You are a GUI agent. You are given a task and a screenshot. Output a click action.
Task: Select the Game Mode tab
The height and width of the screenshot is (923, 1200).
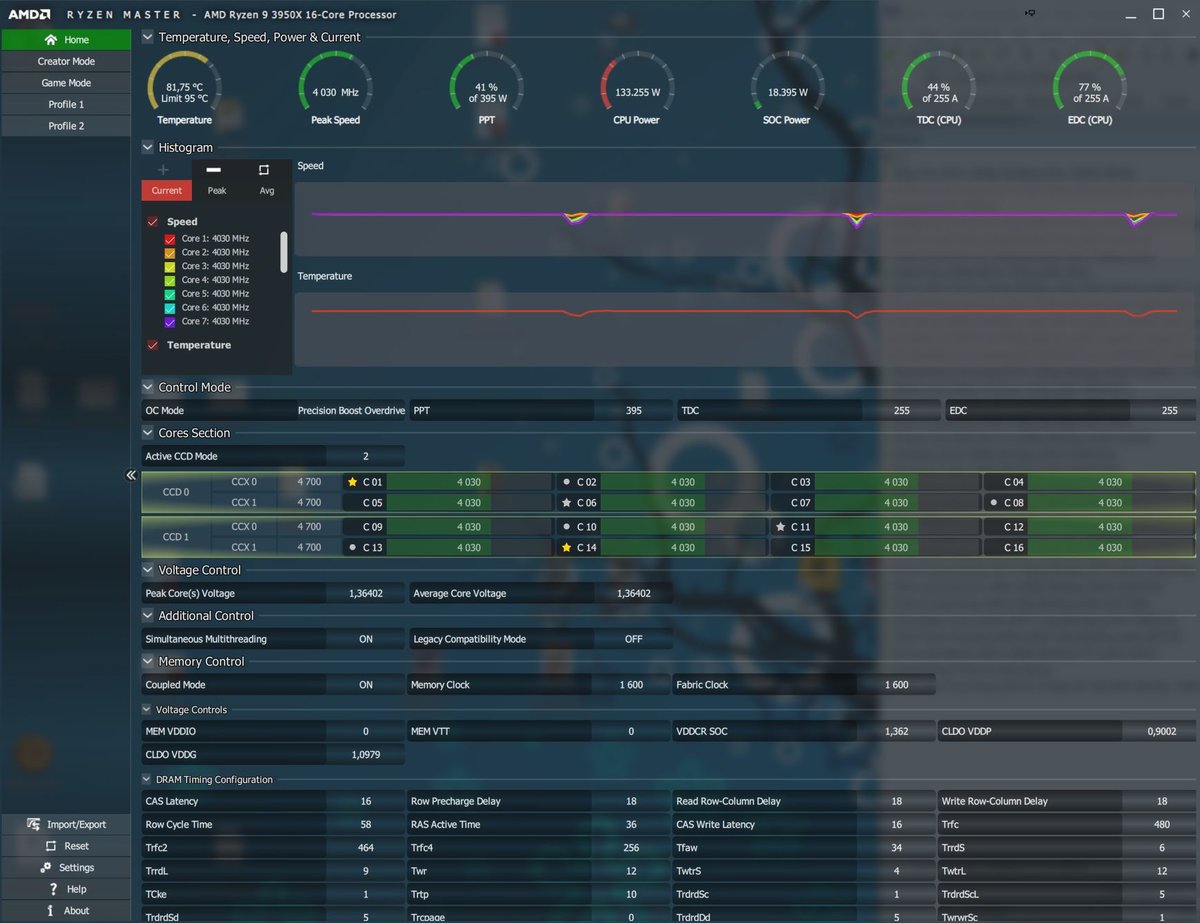(x=66, y=83)
